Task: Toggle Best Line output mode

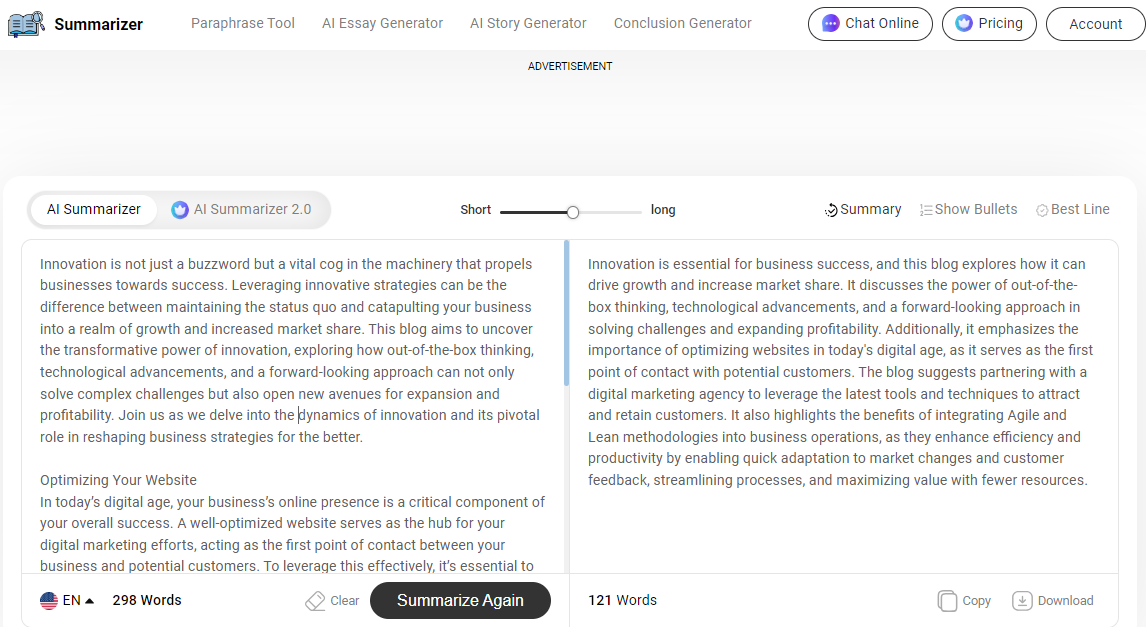Action: 1073,210
